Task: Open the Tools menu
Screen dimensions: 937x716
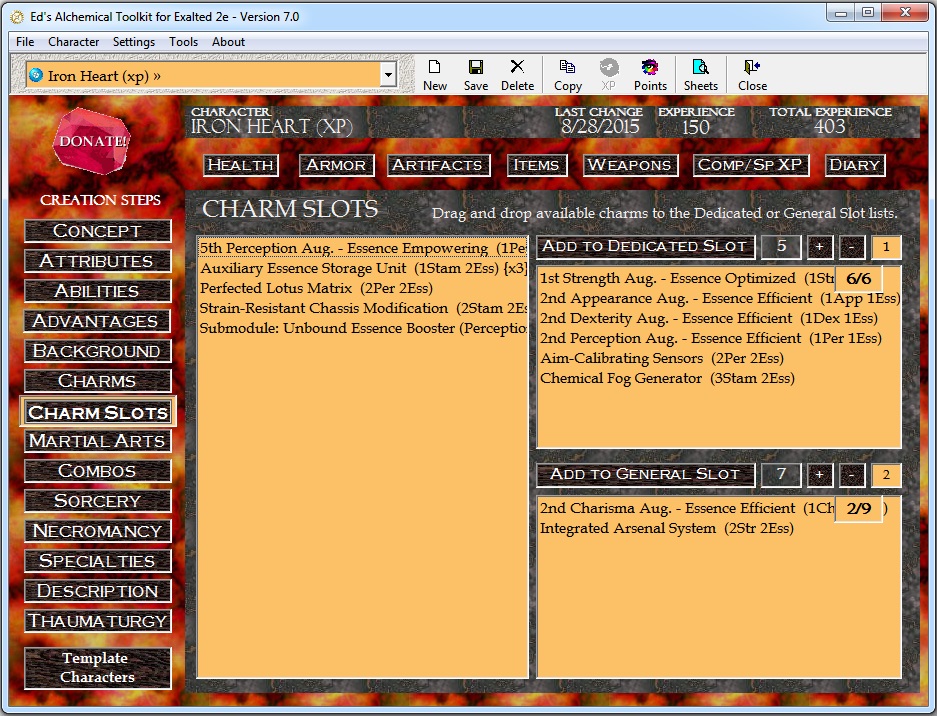Action: (x=183, y=42)
